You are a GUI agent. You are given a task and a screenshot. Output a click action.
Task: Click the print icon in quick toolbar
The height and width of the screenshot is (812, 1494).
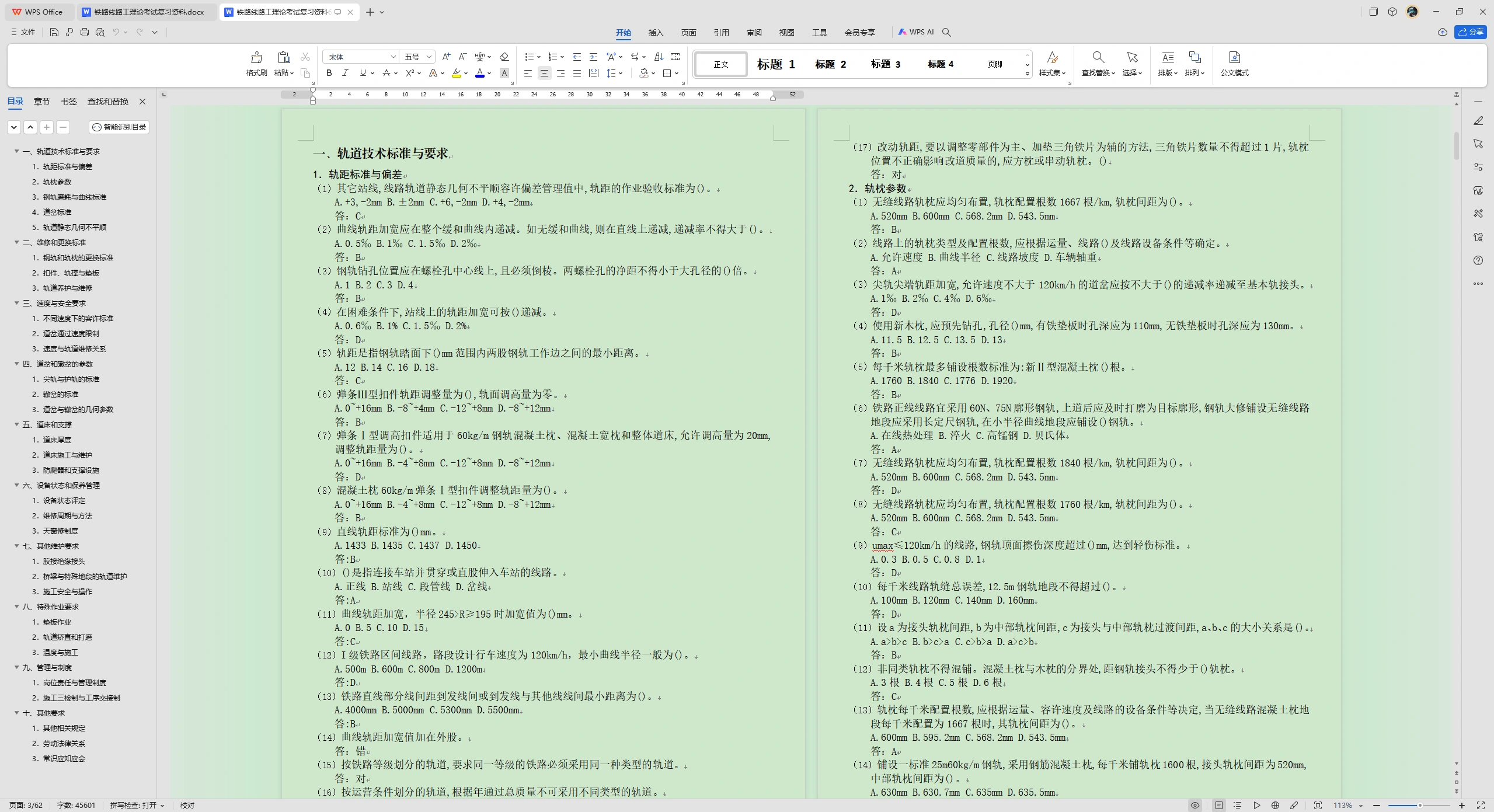(85, 32)
